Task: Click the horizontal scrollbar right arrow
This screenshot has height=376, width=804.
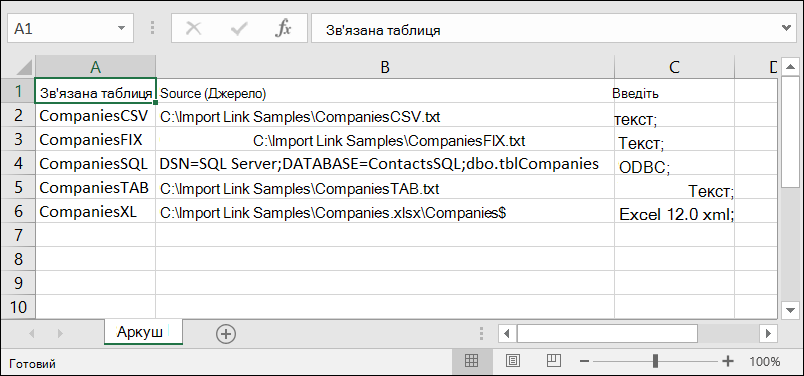Action: [768, 333]
